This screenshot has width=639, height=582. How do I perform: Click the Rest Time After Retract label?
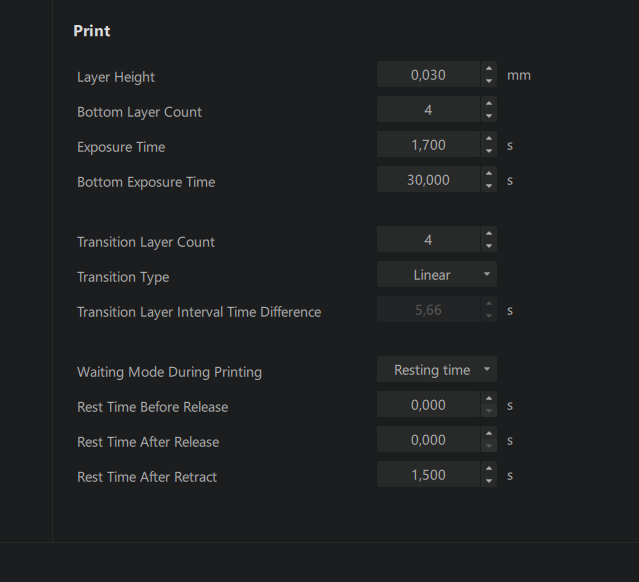click(x=147, y=477)
